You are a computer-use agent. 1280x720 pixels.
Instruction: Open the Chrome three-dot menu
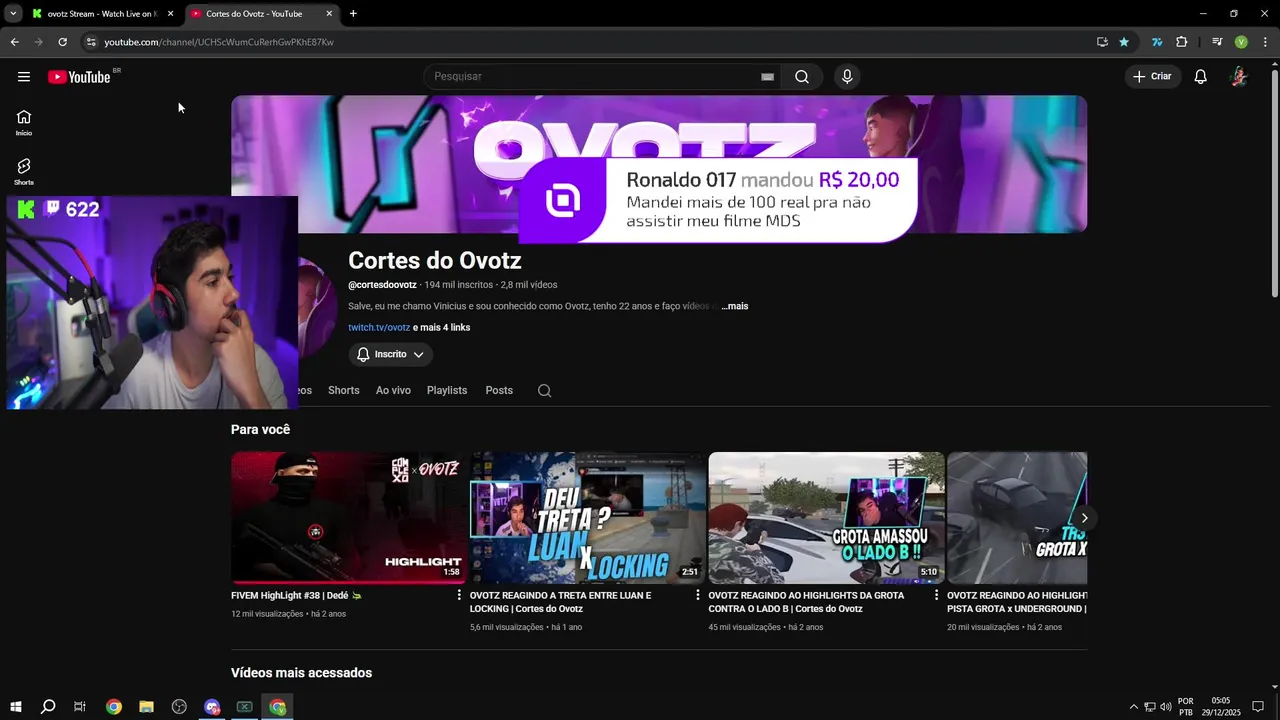tap(1265, 42)
